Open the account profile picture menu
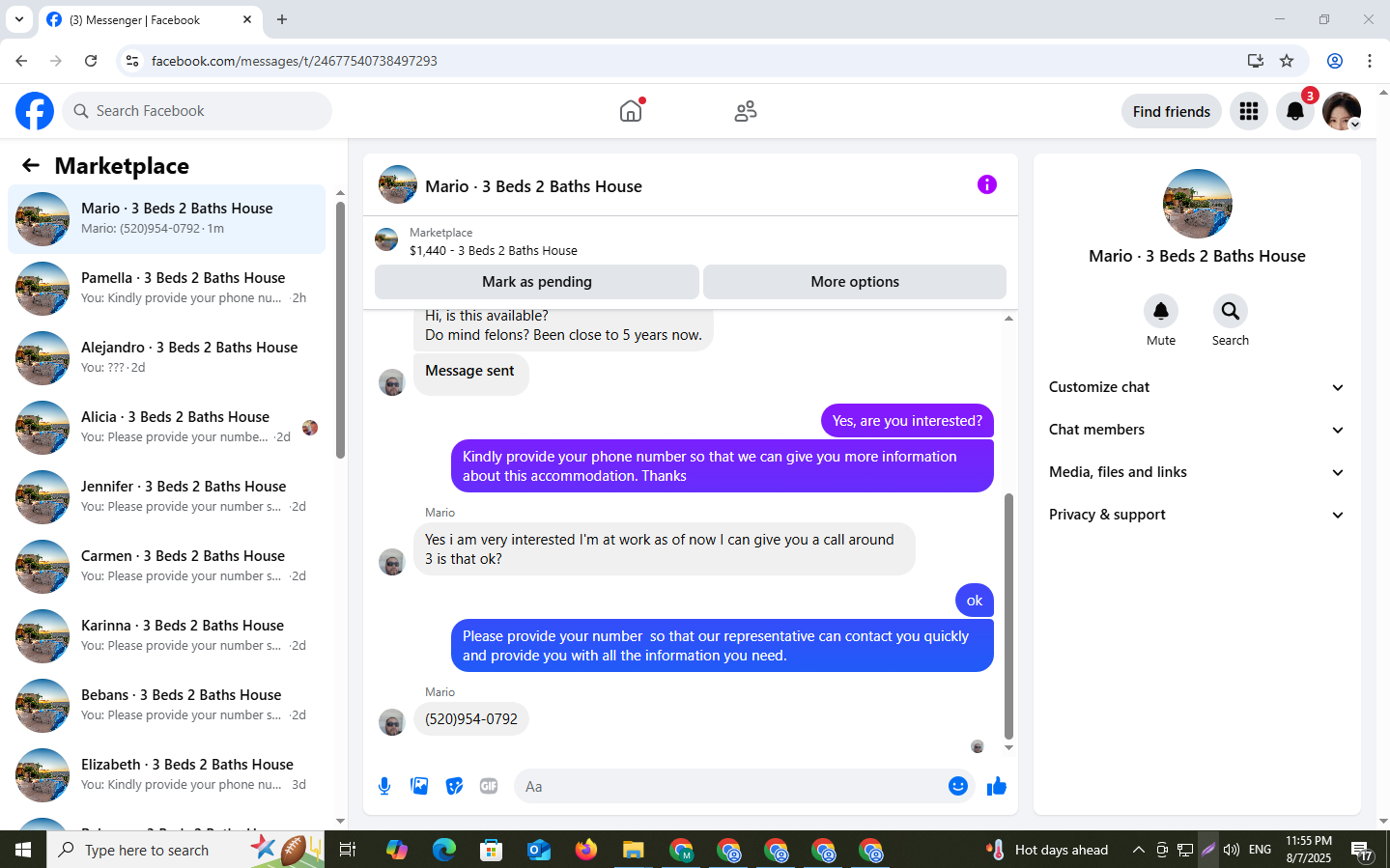The height and width of the screenshot is (868, 1390). click(x=1342, y=111)
